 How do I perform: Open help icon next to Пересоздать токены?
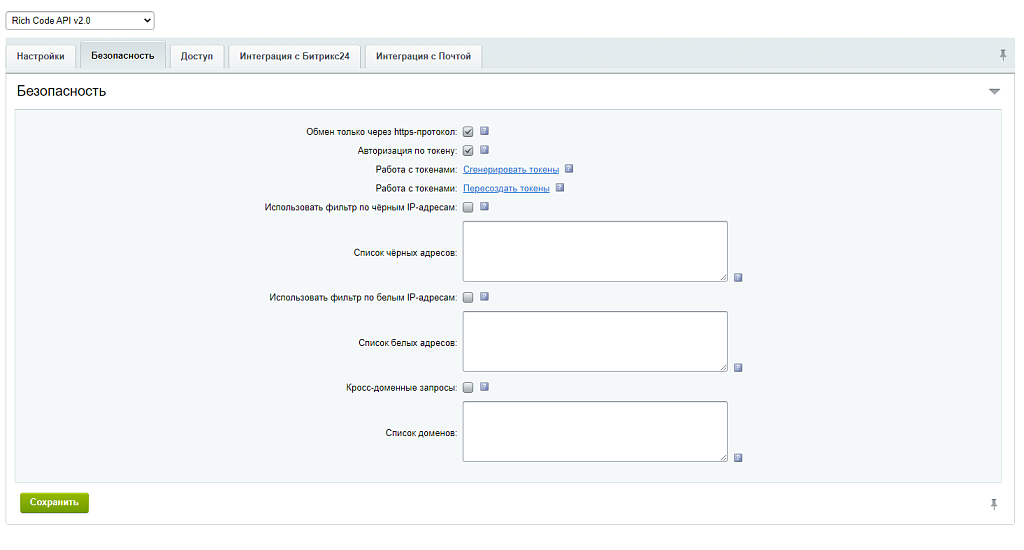(560, 187)
